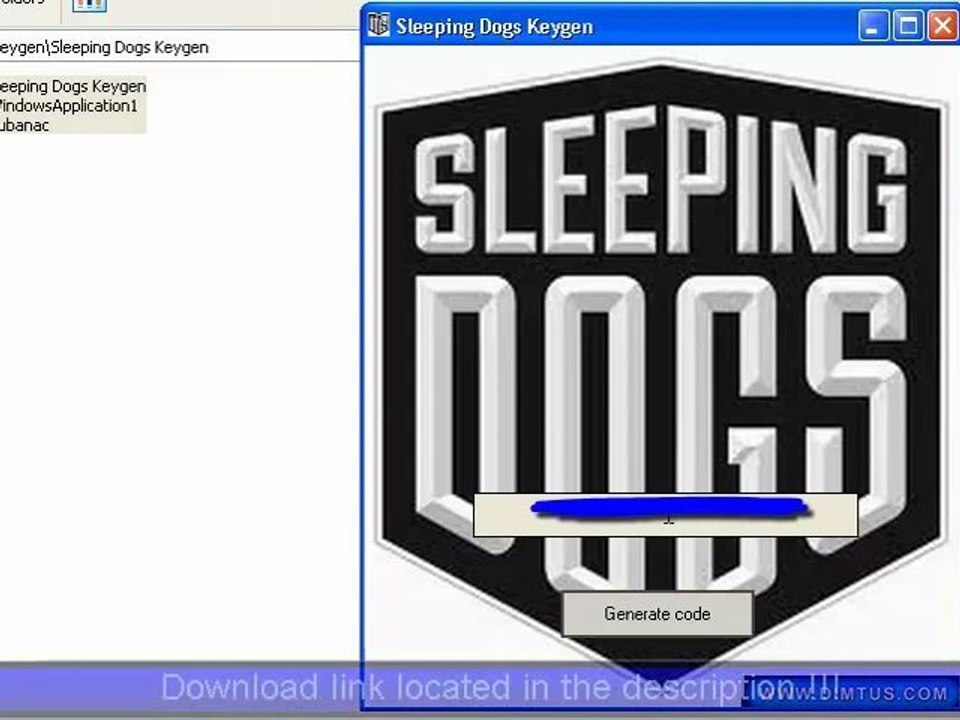
Task: Click the Sleeping Dogs Keygen title bar icon
Action: pyautogui.click(x=379, y=26)
